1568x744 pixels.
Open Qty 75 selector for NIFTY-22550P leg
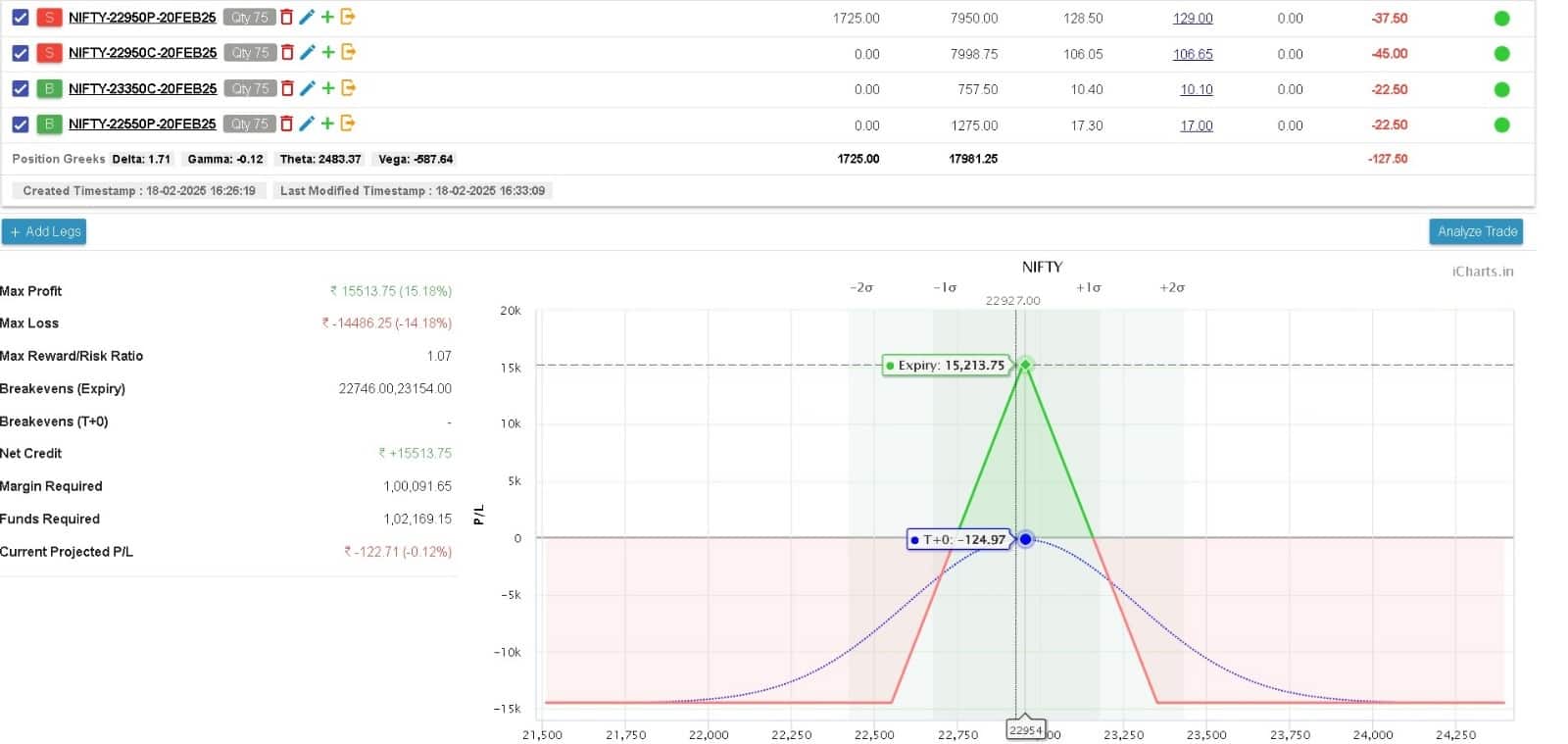coord(249,124)
